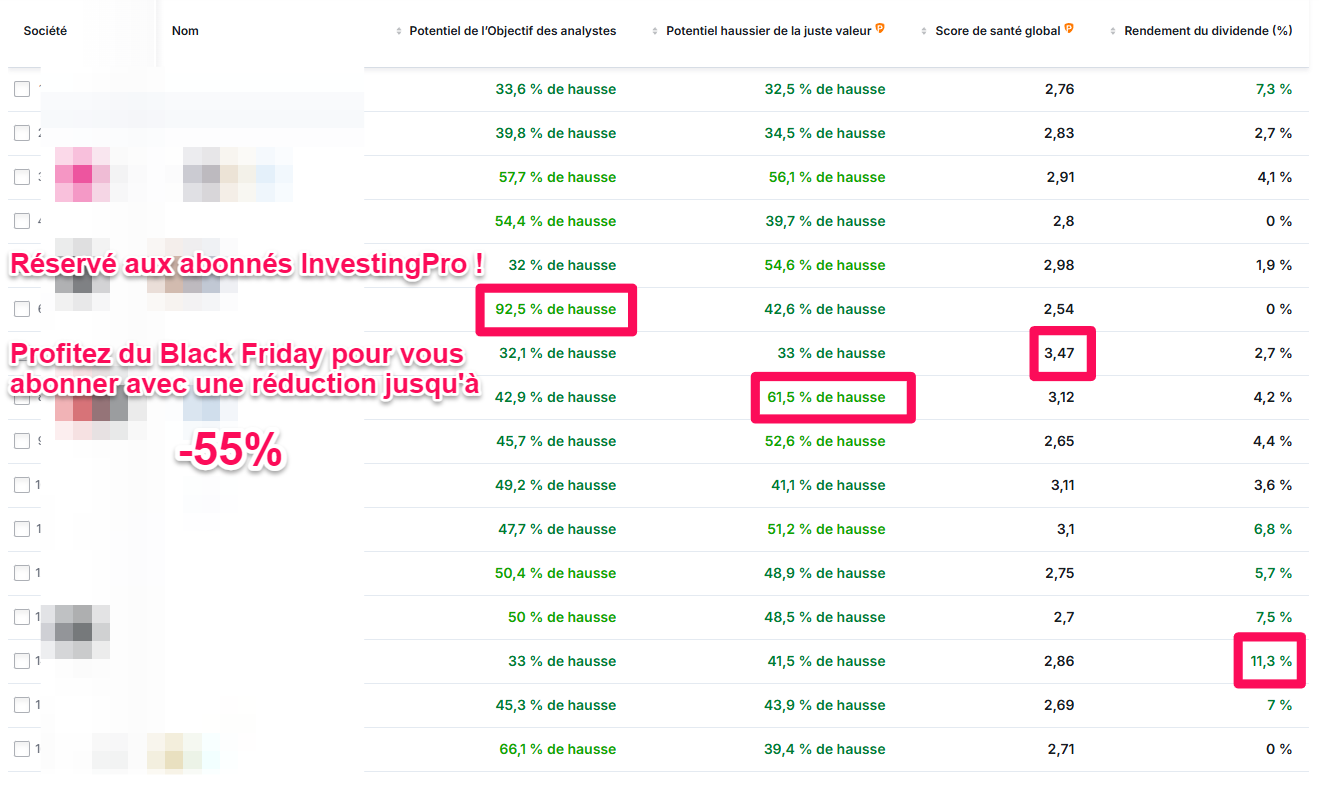
Task: Click the Pro badge icon after Score de santé global
Action: pyautogui.click(x=1069, y=29)
